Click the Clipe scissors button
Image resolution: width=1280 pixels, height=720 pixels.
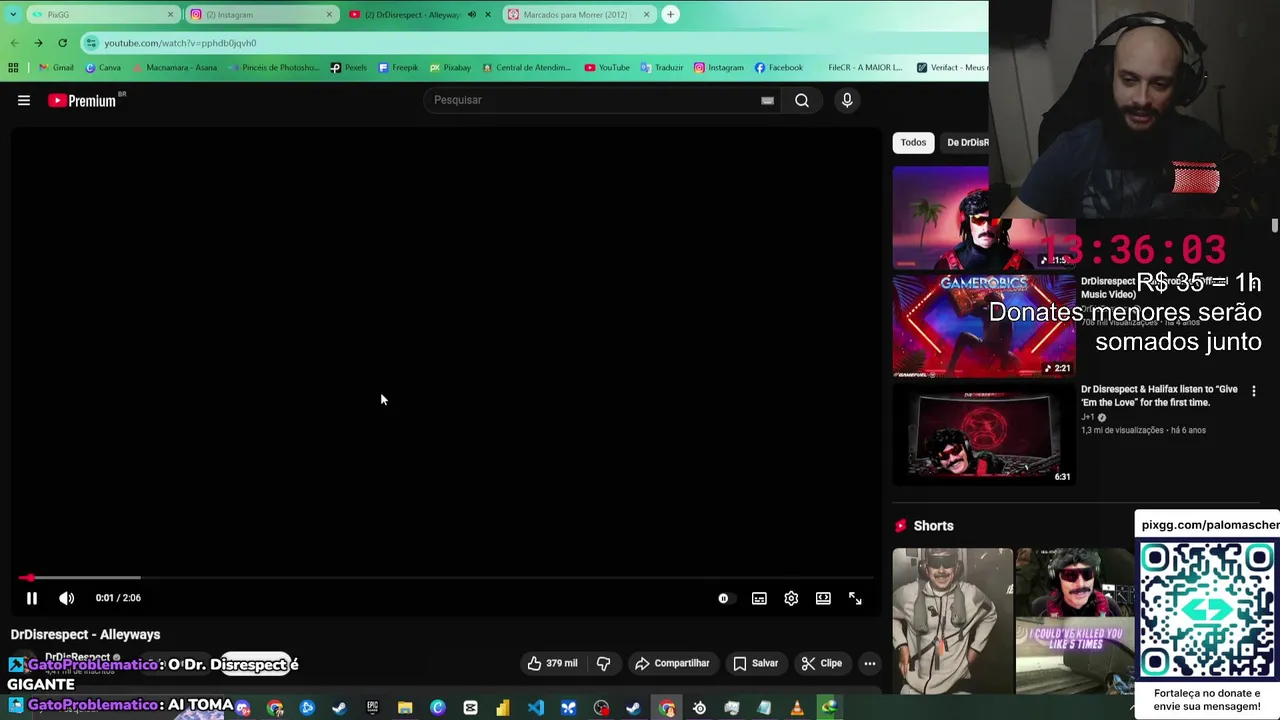(821, 663)
